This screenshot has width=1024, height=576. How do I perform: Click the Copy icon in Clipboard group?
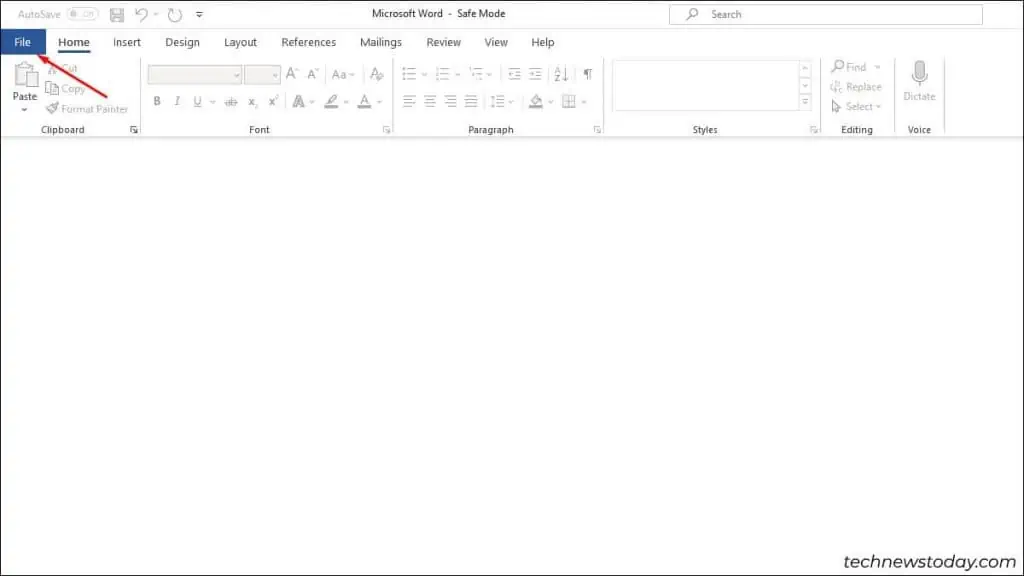(x=52, y=88)
